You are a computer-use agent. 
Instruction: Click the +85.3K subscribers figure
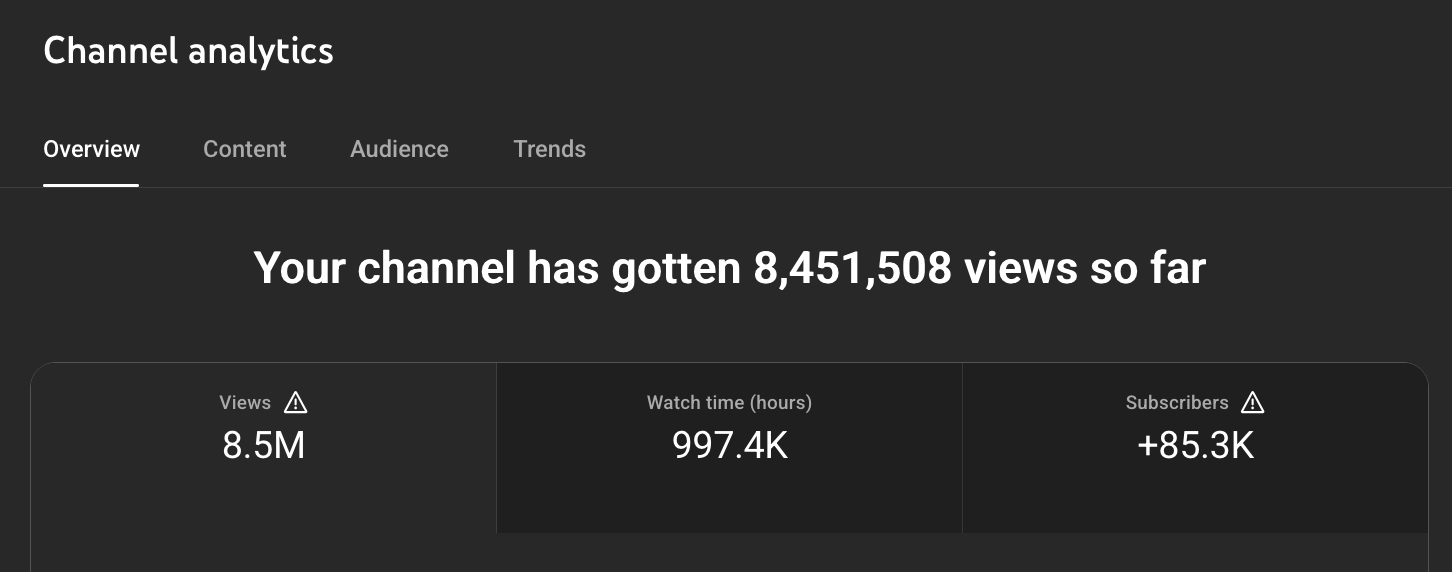(1195, 445)
